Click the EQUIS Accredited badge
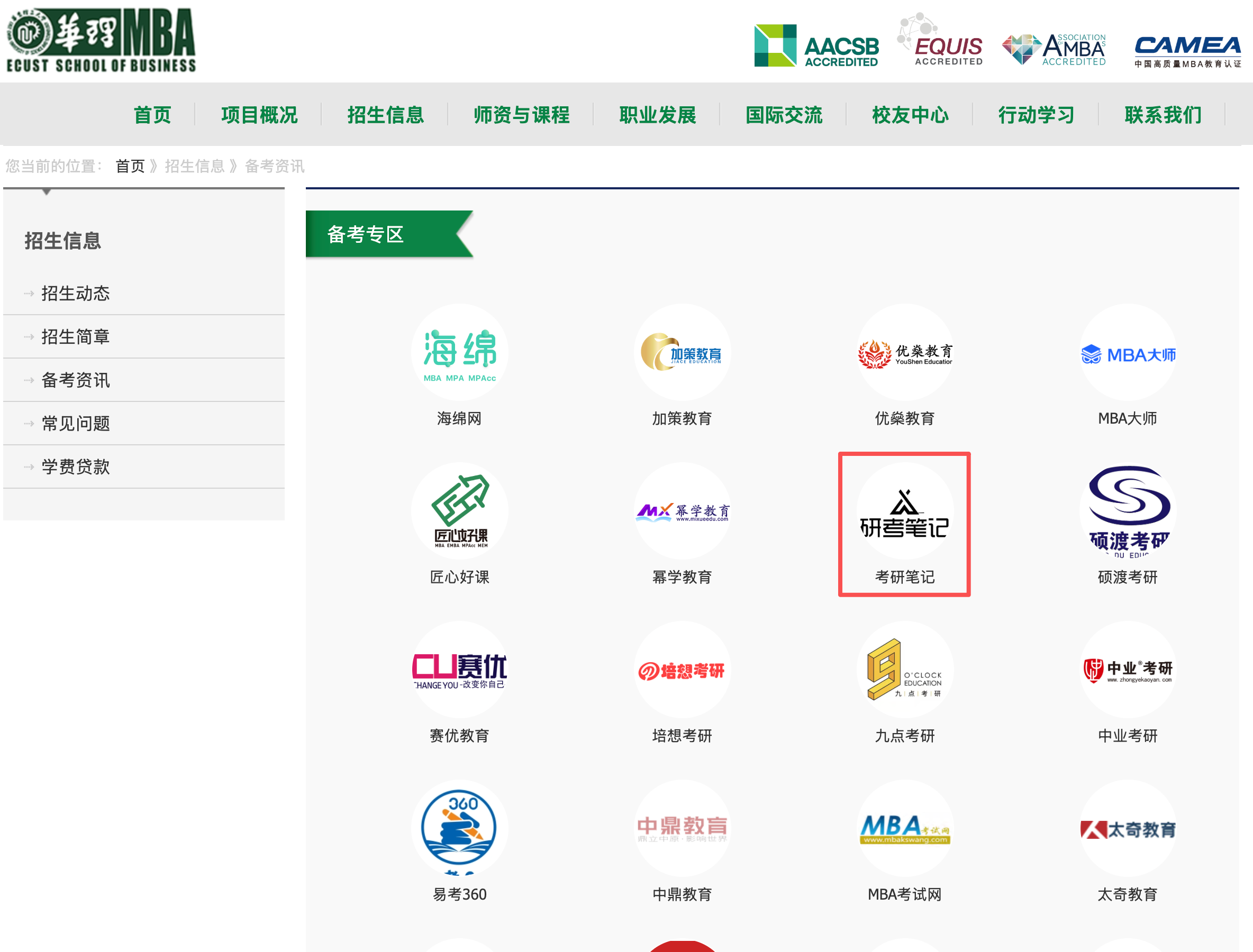 940,40
